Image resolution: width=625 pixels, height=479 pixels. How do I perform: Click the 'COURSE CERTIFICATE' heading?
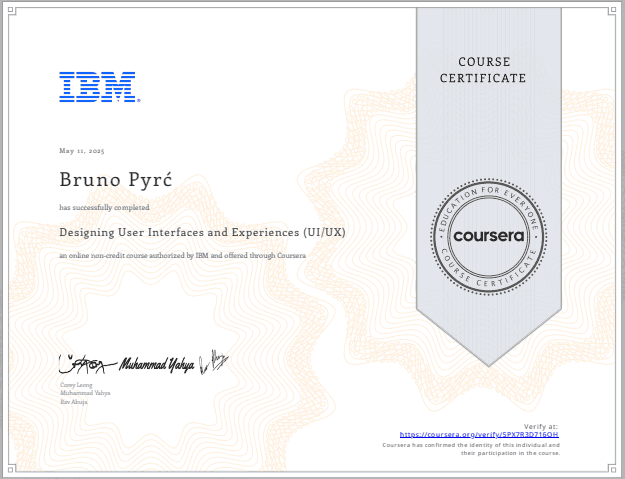pyautogui.click(x=483, y=70)
